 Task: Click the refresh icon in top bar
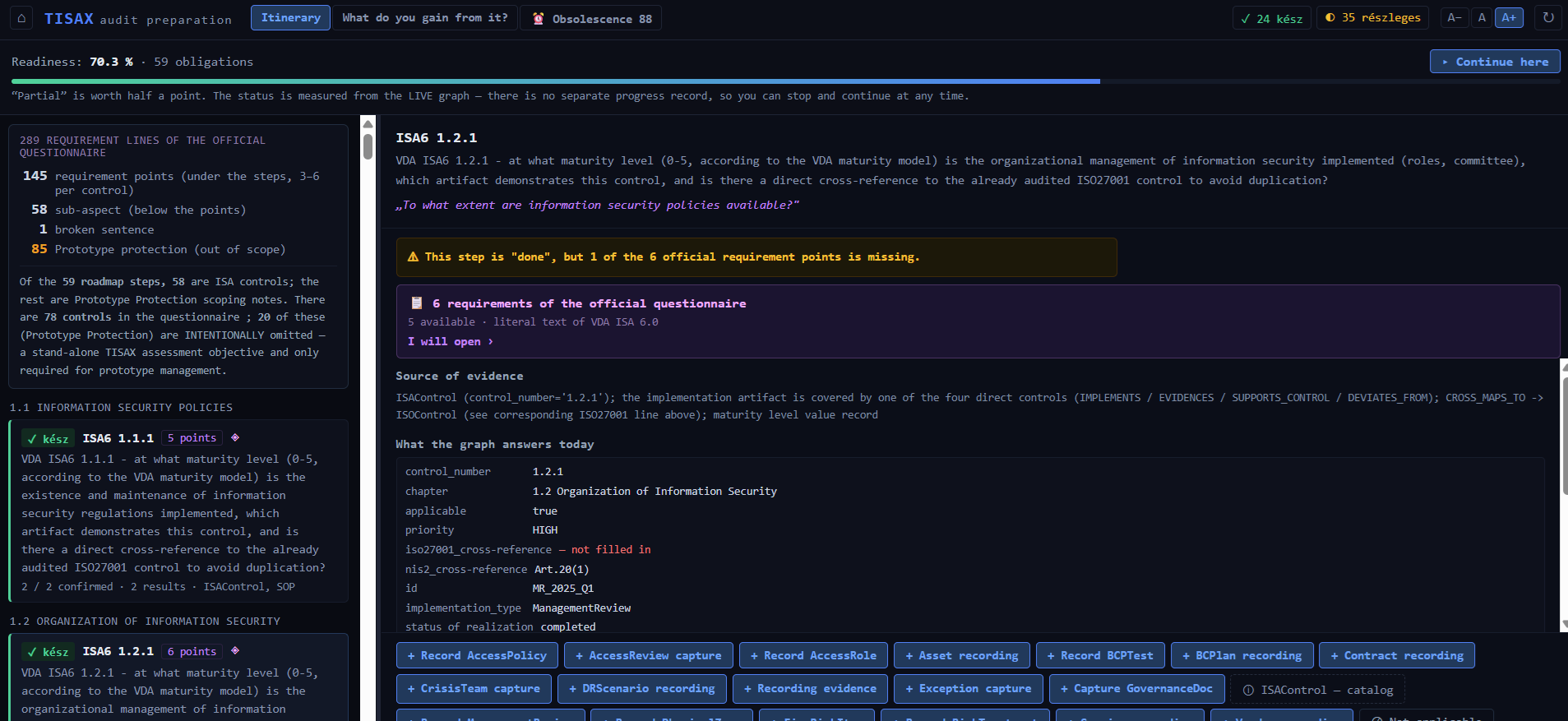tap(1548, 17)
